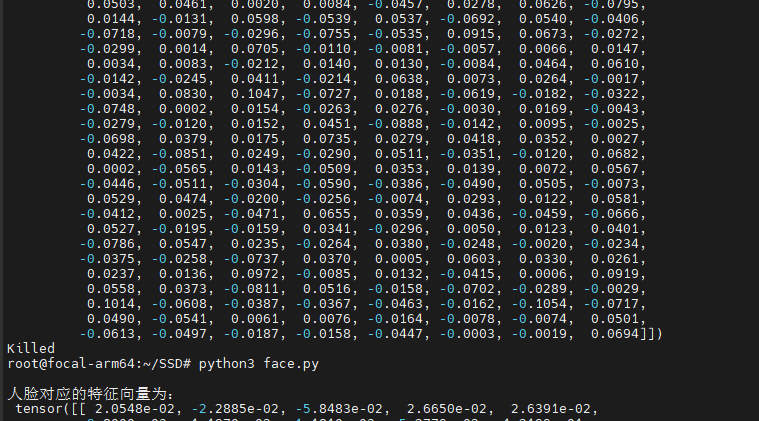Click the "Killed" message line
This screenshot has height=421, width=759.
(x=31, y=348)
